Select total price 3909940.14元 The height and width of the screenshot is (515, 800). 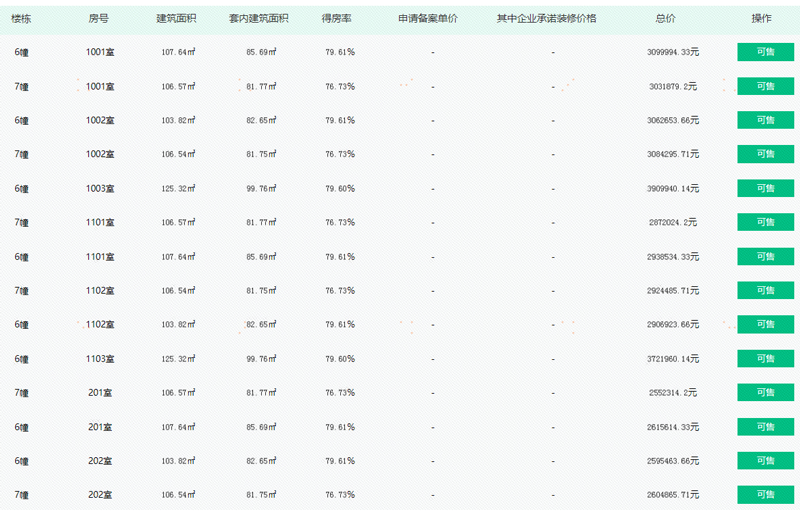coord(673,188)
